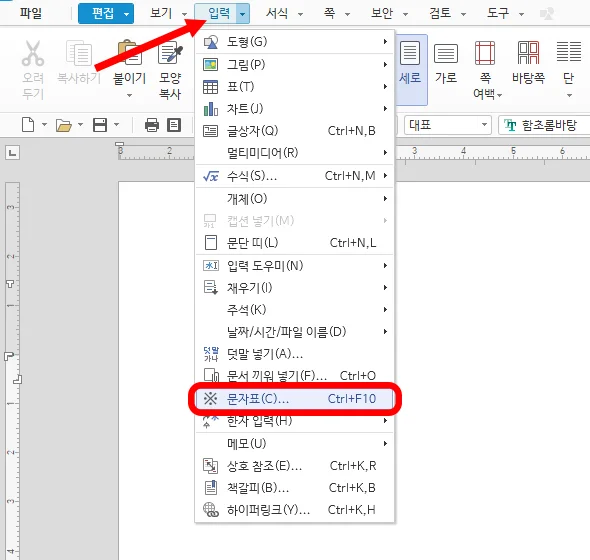Image resolution: width=590 pixels, height=560 pixels.
Task: Click the 복사하기 (copy) icon
Action: click(79, 53)
